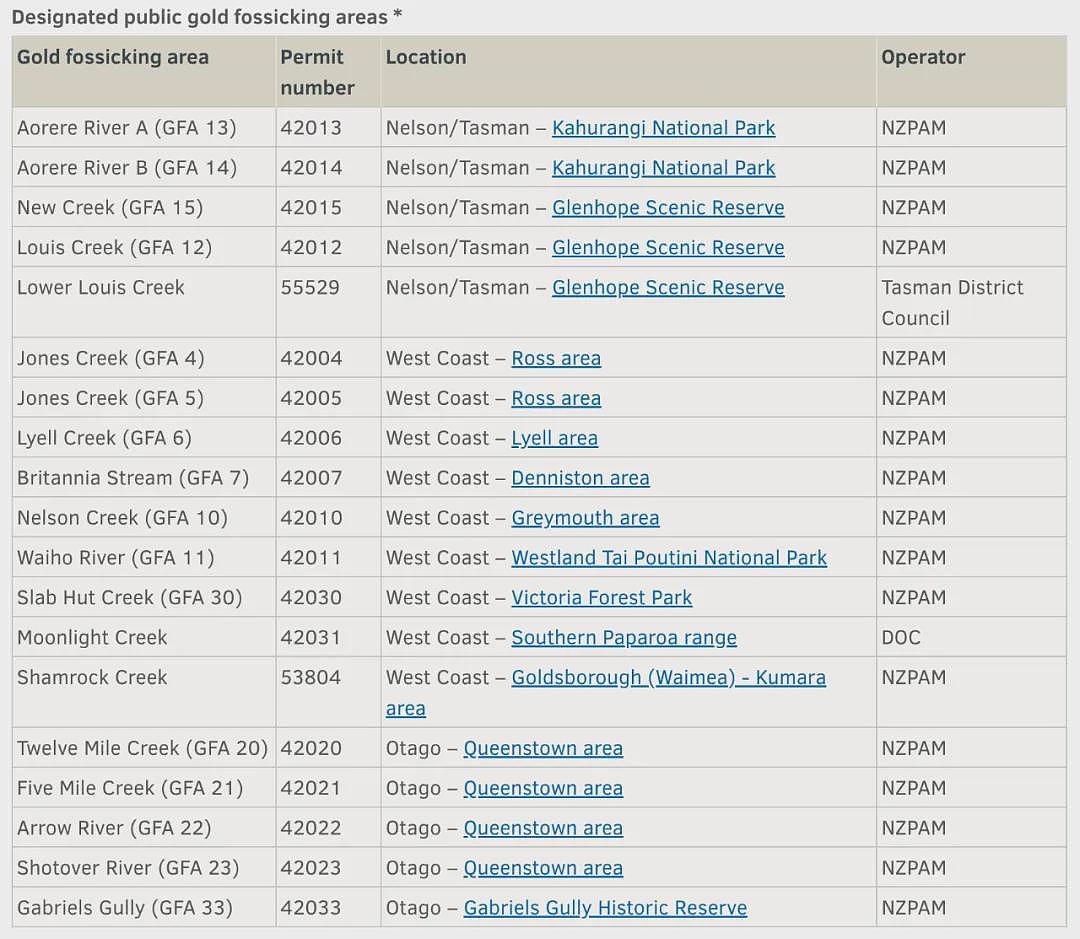
Task: Open Westland Tai Poutini National Park link
Action: 669,559
